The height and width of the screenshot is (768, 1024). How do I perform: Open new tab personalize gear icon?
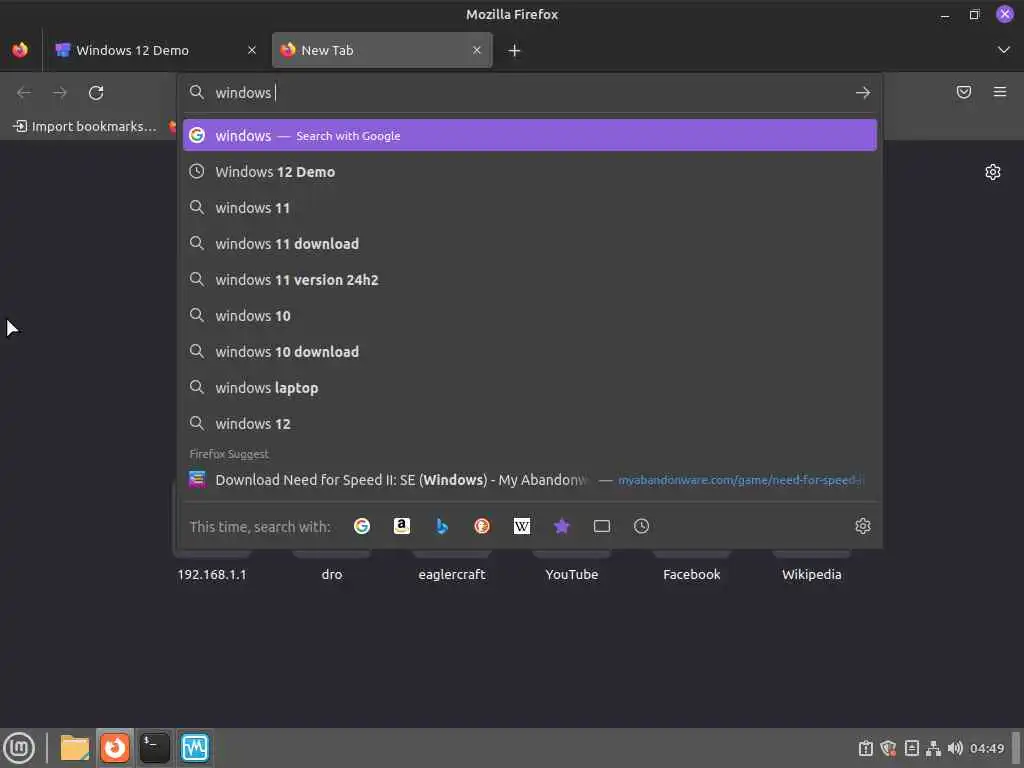(993, 172)
